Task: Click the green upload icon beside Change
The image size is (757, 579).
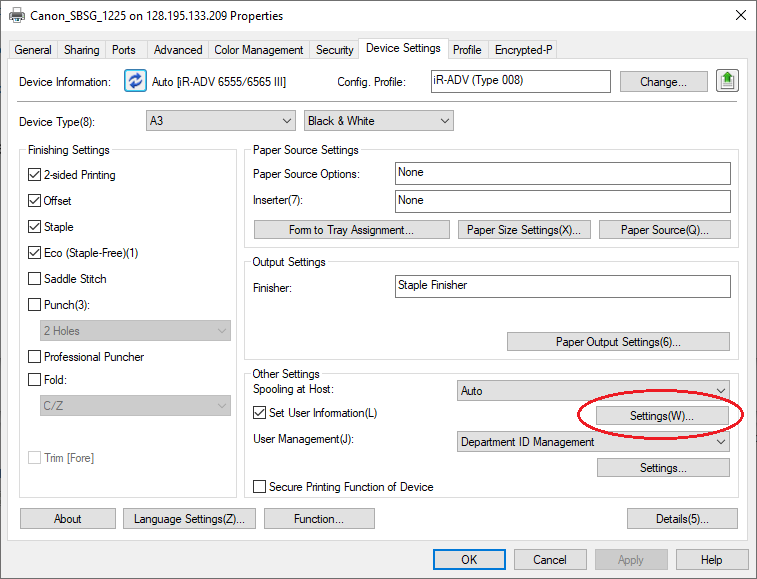Action: pyautogui.click(x=726, y=81)
